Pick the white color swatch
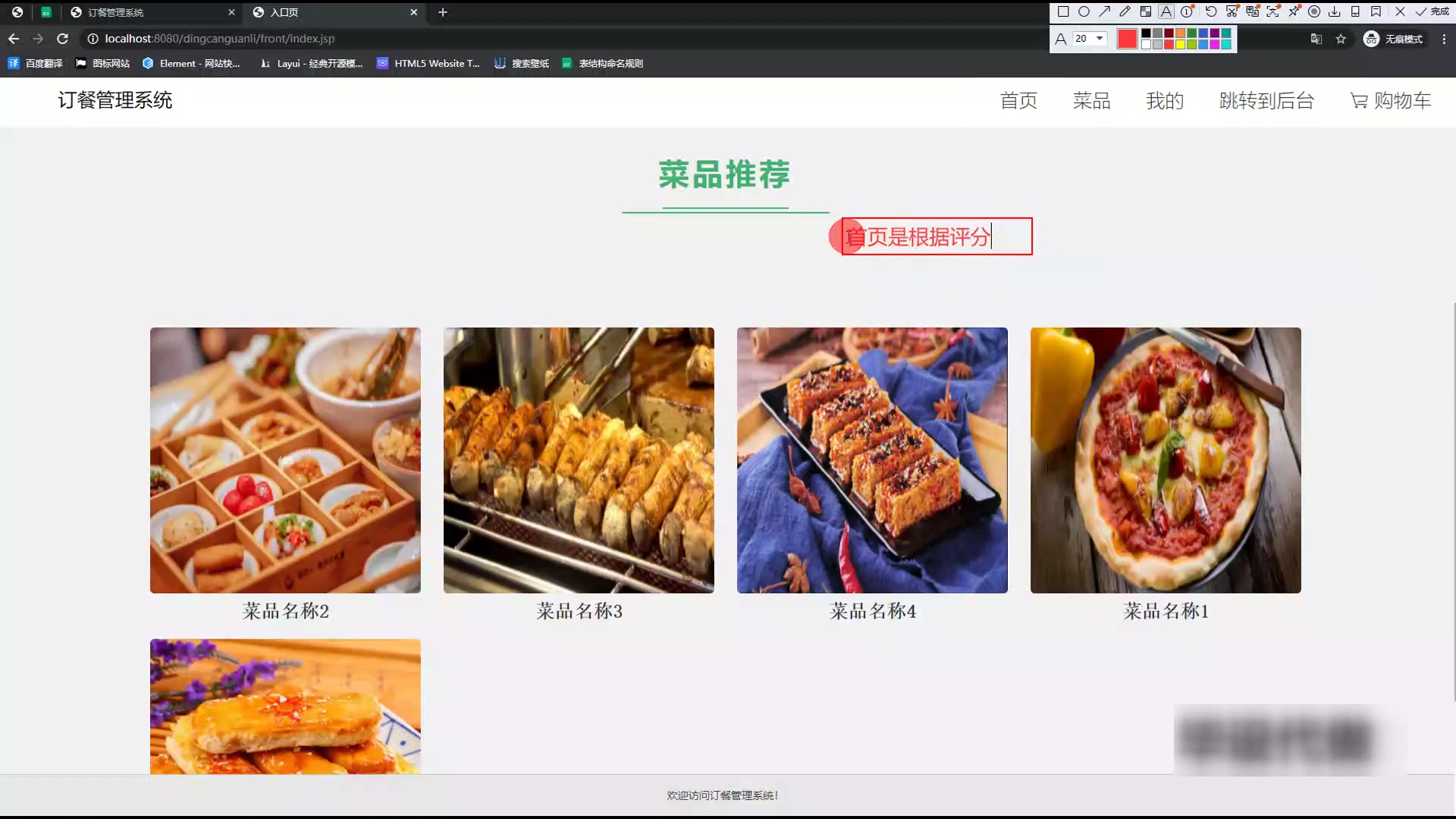Image resolution: width=1456 pixels, height=819 pixels. pos(1146,44)
